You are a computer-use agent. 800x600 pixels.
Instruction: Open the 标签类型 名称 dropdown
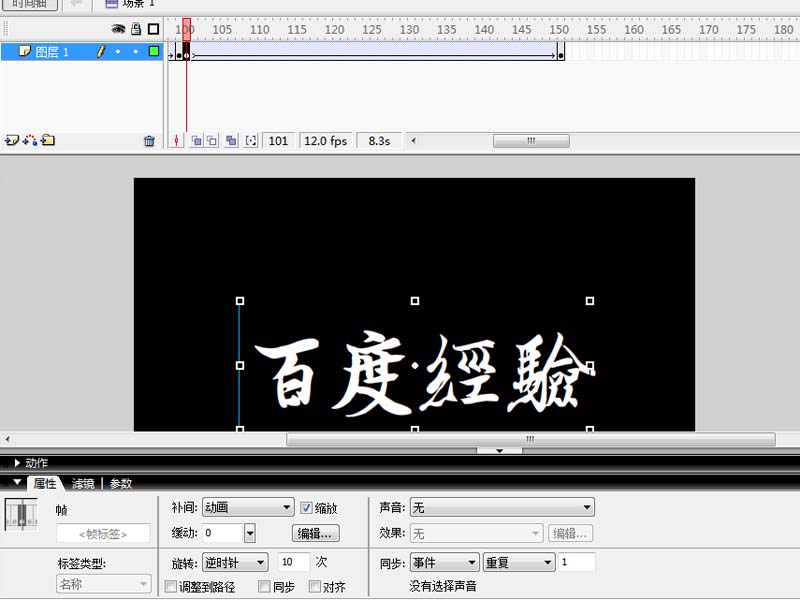pyautogui.click(x=103, y=584)
